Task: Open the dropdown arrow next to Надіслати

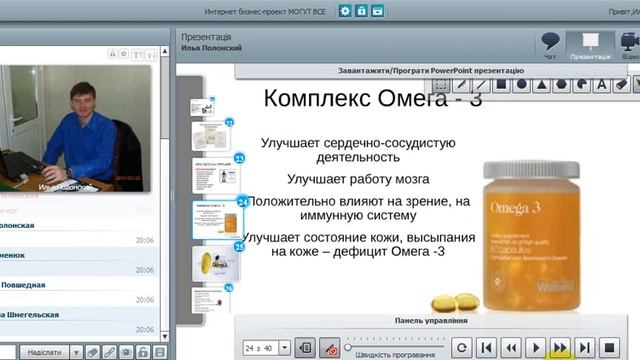Action: tap(76, 352)
